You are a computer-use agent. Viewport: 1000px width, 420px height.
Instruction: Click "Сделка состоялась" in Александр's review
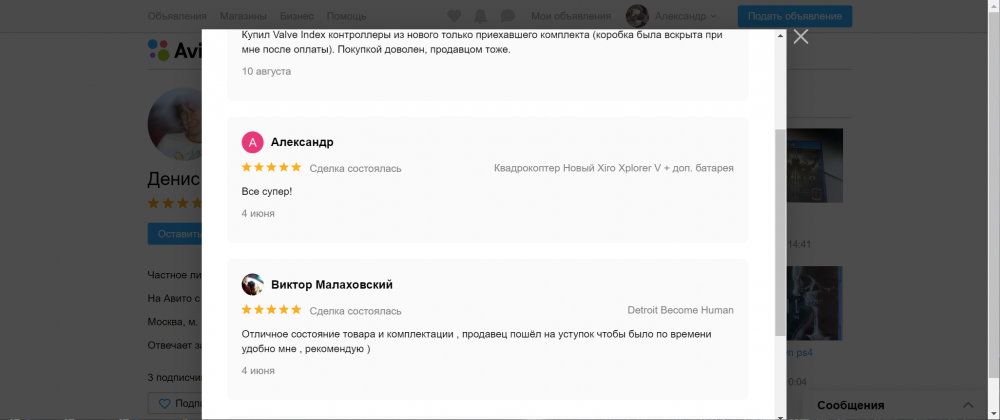point(355,168)
